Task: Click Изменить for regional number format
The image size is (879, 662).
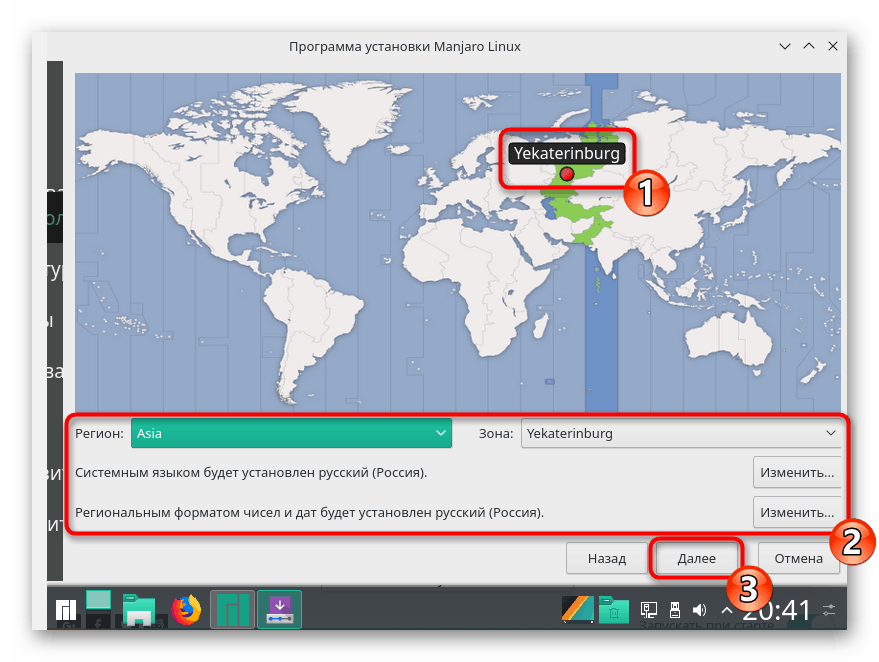Action: pos(797,512)
